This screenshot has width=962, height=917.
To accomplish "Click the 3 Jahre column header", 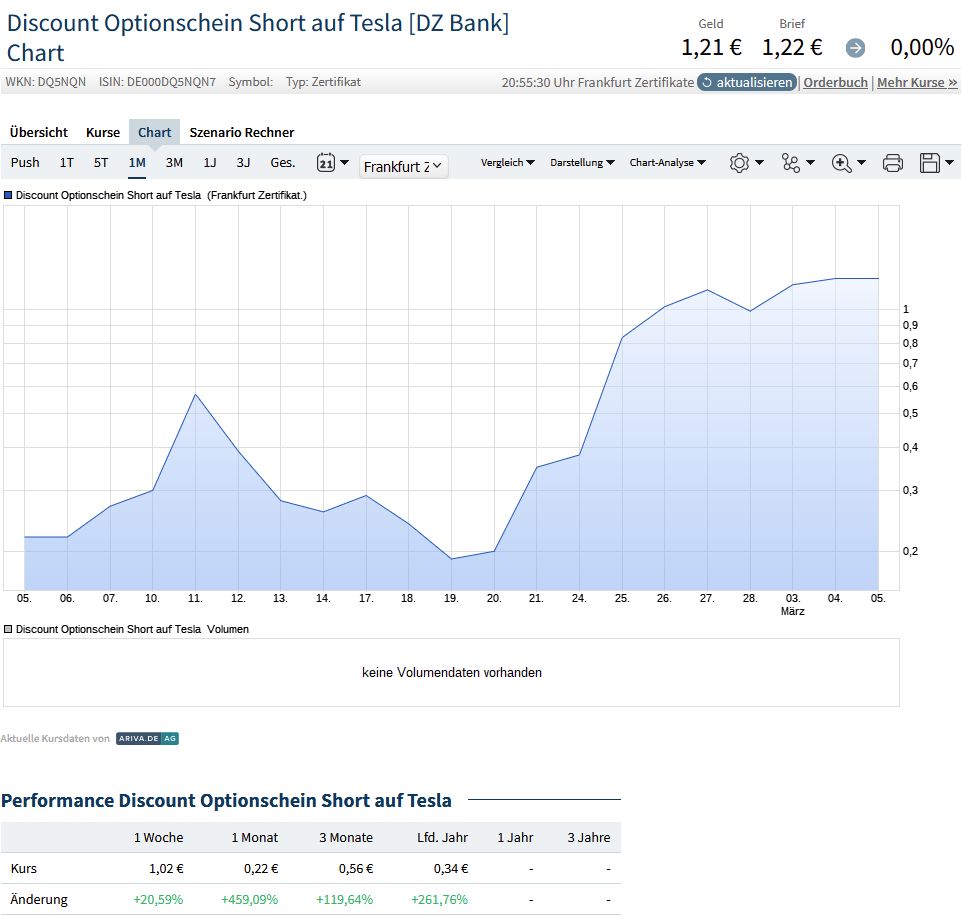I will pos(589,838).
